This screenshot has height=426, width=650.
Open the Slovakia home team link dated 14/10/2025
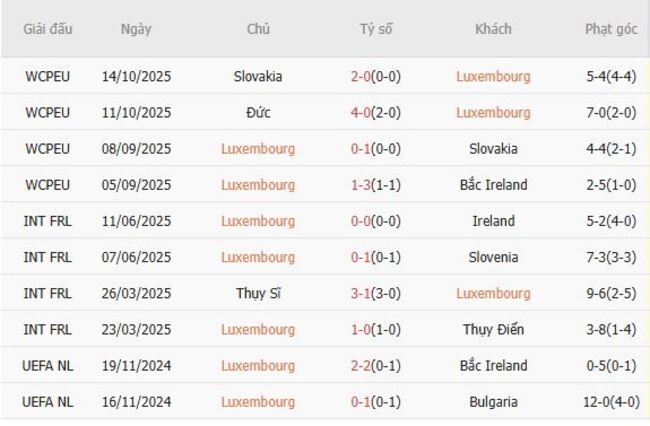pyautogui.click(x=258, y=76)
